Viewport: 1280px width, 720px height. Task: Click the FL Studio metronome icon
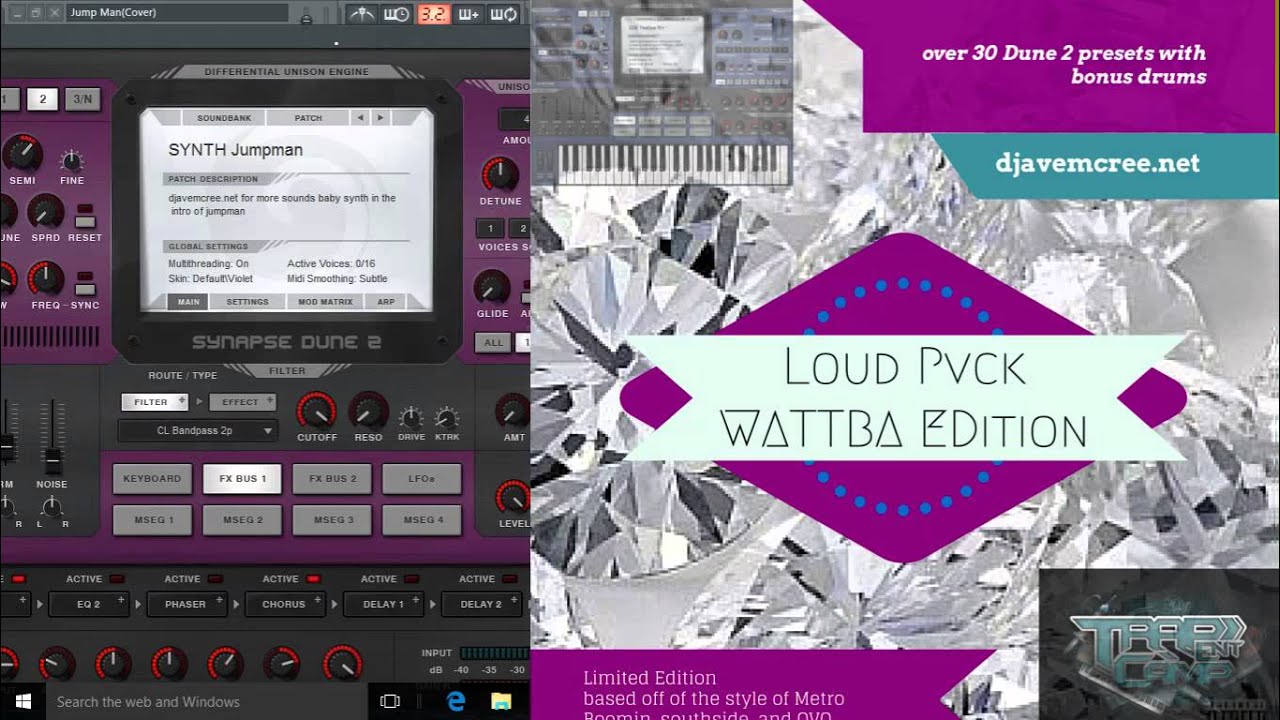tap(361, 14)
